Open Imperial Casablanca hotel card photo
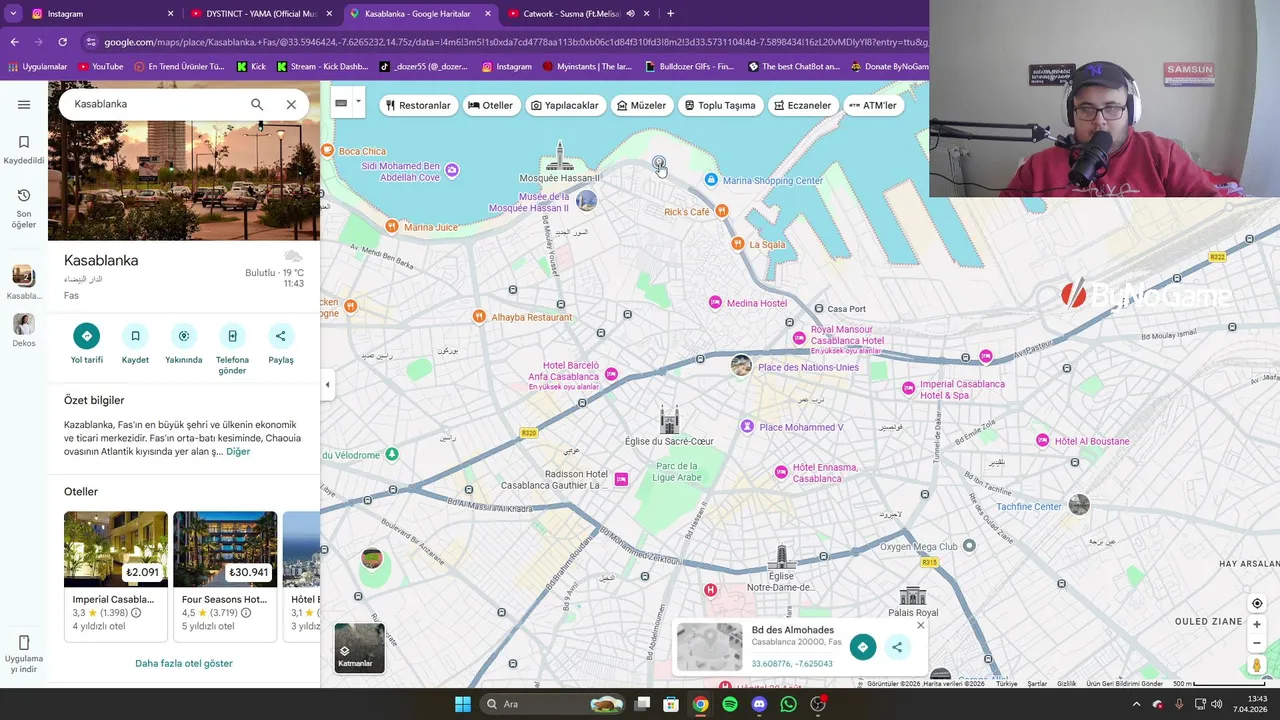 click(116, 549)
